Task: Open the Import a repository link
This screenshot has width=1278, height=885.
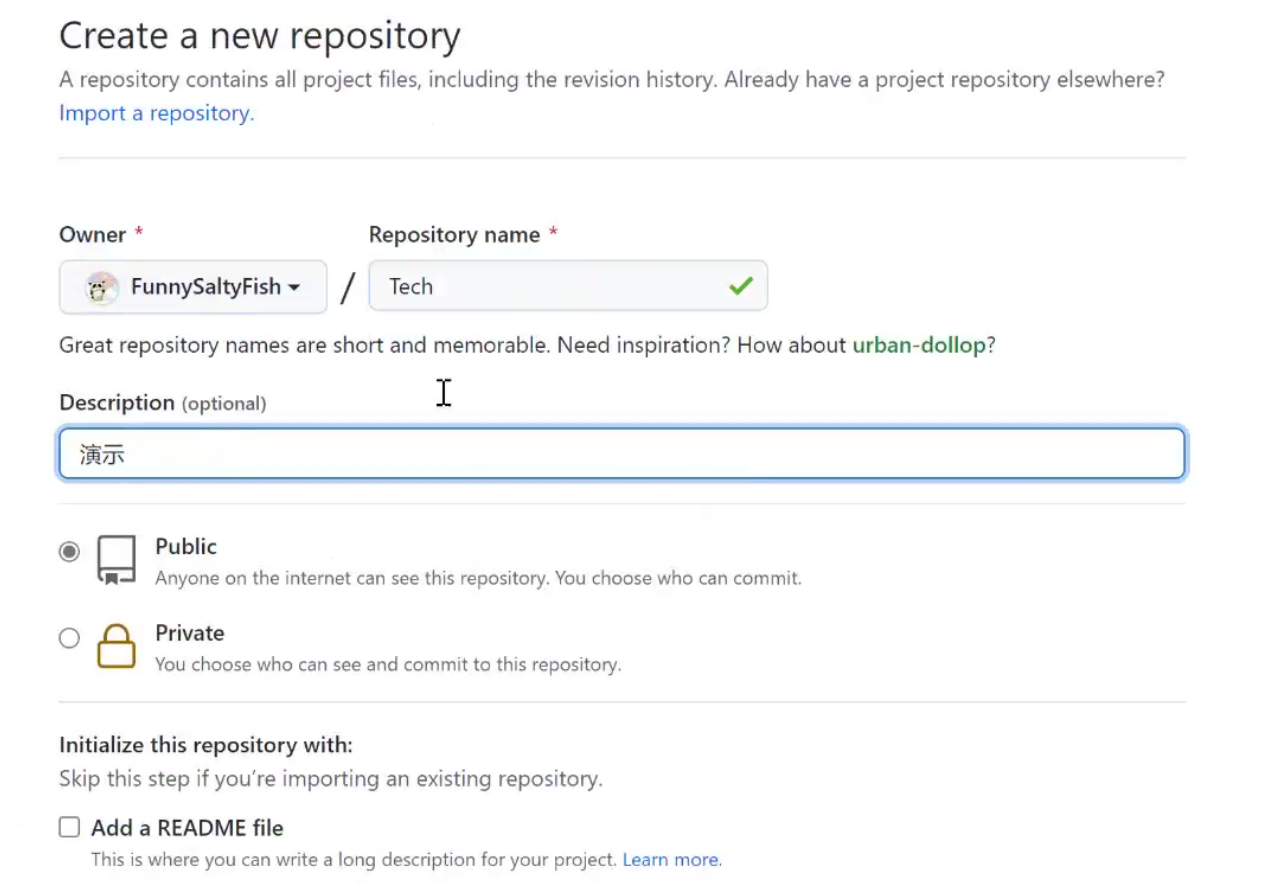Action: pyautogui.click(x=157, y=113)
